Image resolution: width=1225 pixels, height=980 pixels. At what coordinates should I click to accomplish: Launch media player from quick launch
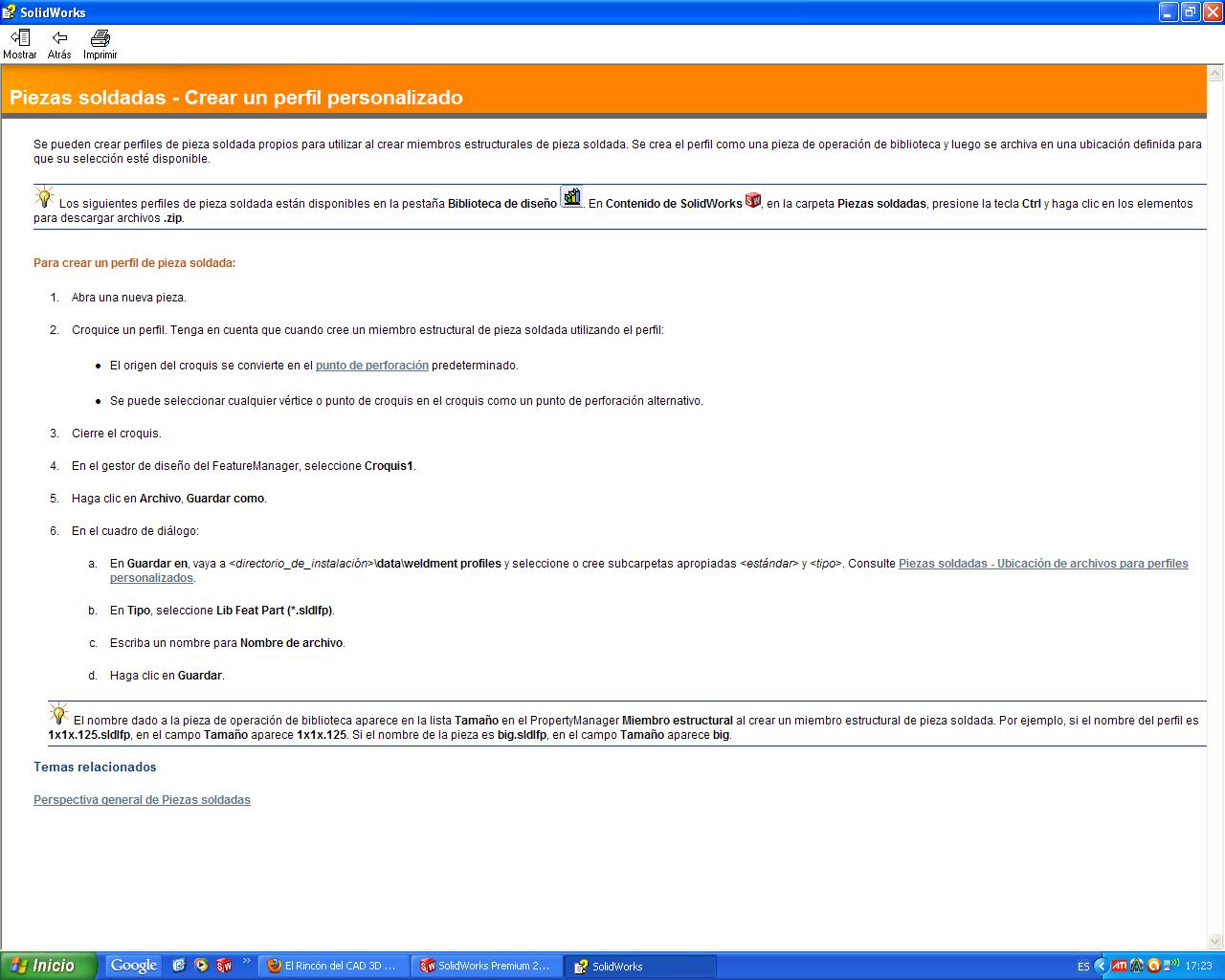(x=201, y=966)
